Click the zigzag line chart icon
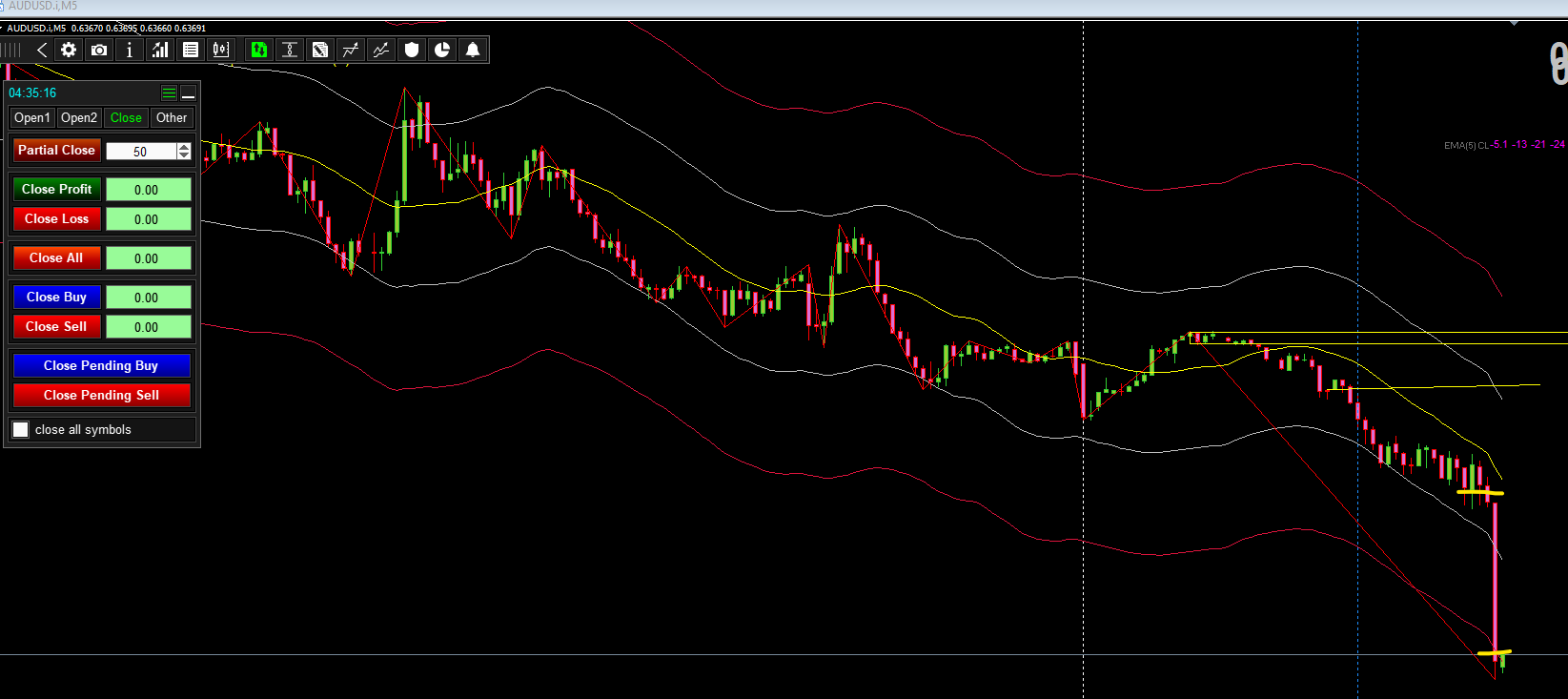 point(381,50)
